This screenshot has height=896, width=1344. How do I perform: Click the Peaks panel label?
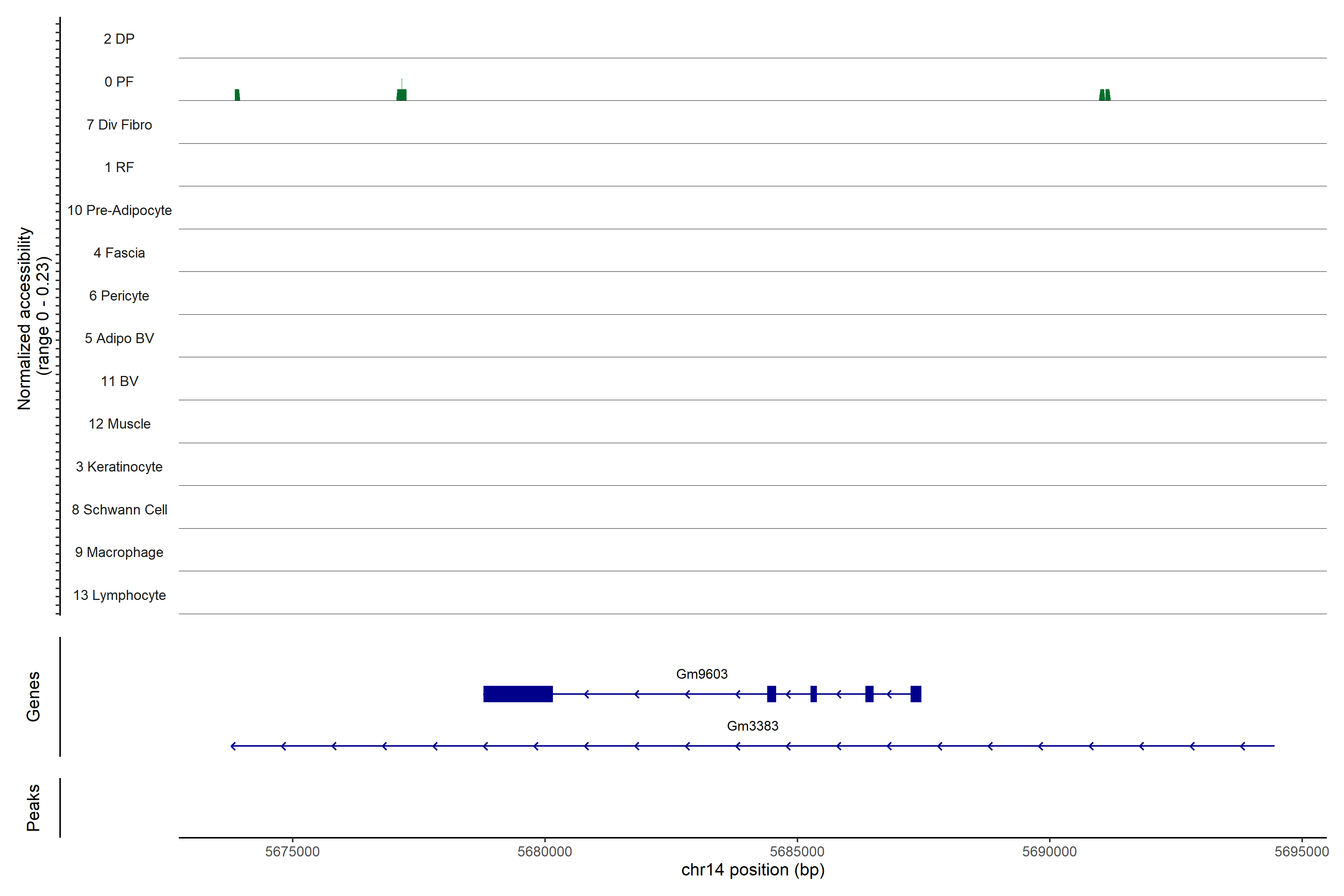point(33,808)
